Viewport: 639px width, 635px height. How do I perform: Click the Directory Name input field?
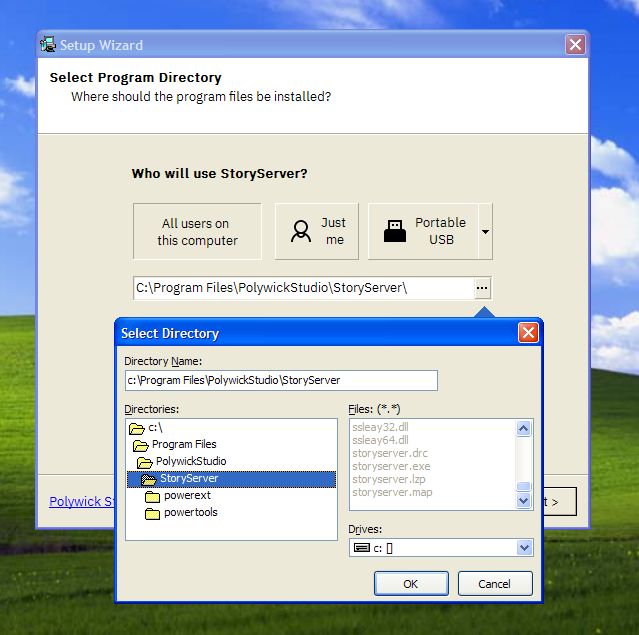coord(281,380)
